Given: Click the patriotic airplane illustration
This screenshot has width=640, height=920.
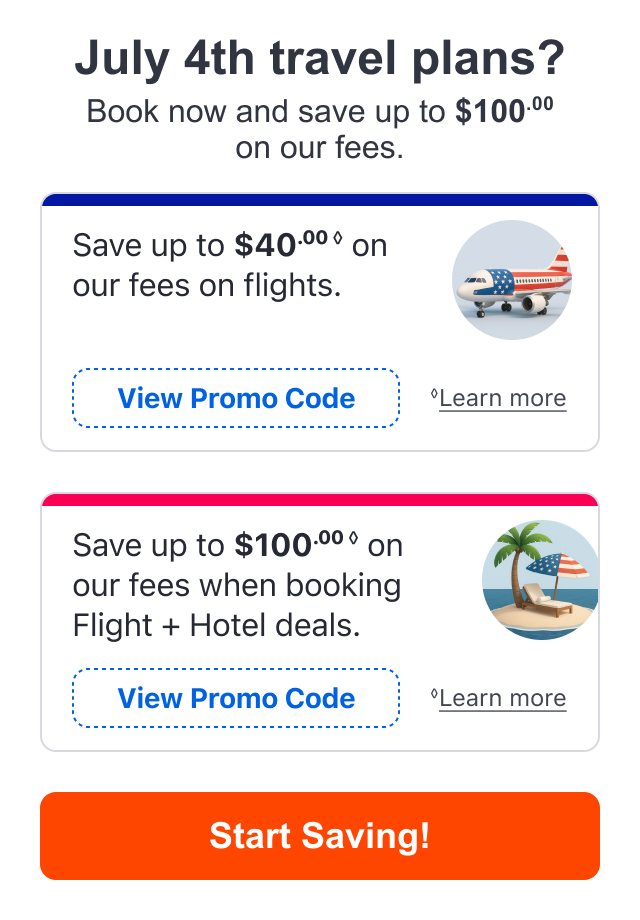Looking at the screenshot, I should click(512, 280).
